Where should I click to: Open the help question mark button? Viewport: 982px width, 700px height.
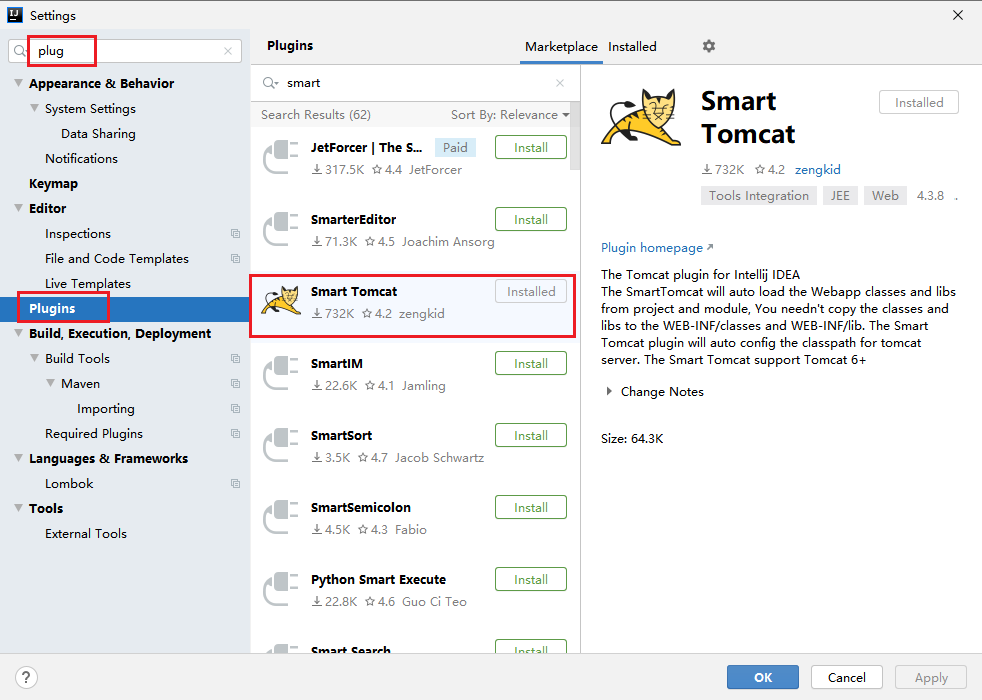click(26, 677)
